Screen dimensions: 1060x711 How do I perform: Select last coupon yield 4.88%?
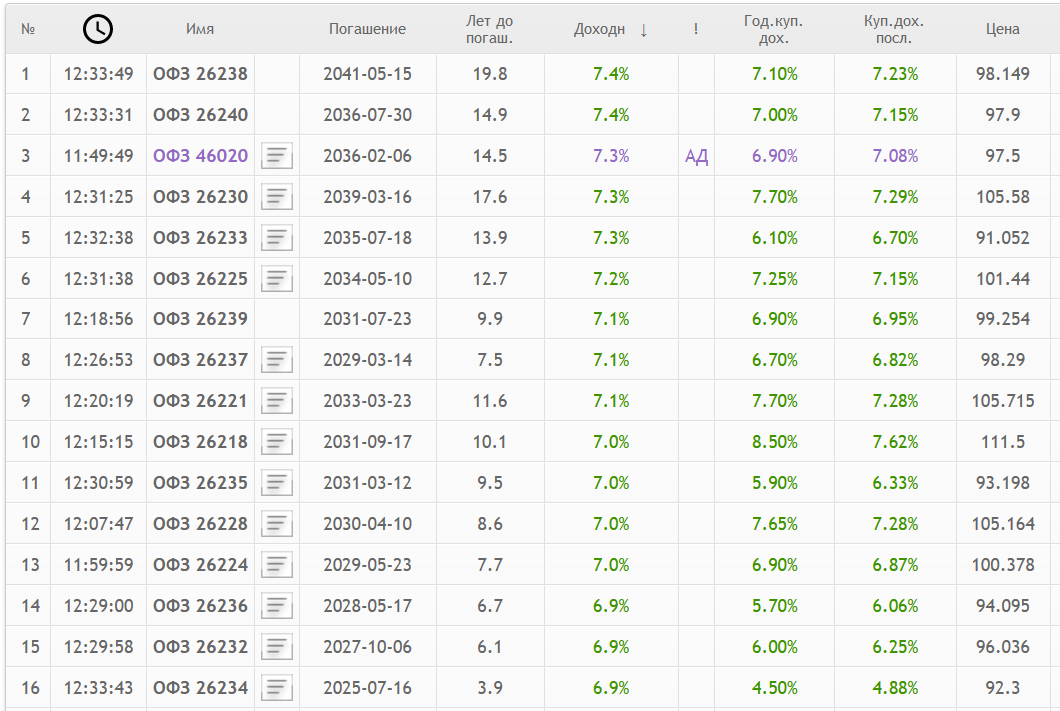pos(894,687)
